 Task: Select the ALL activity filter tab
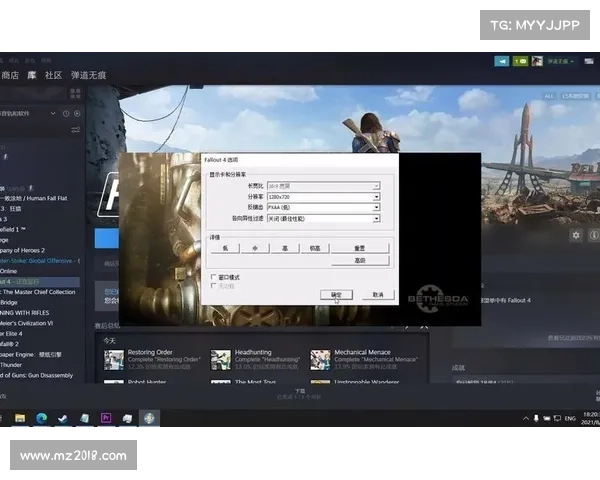pos(549,96)
